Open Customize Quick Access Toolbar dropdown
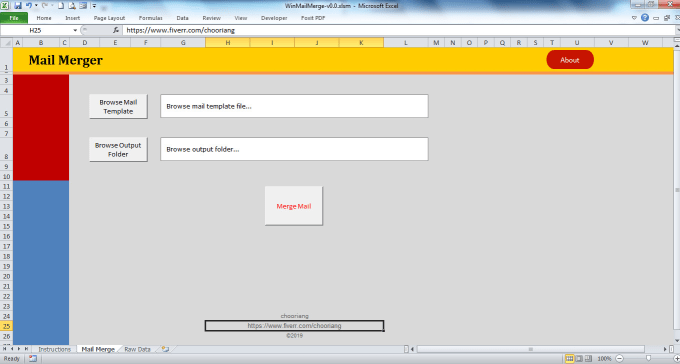Viewport: 680px width, 364px height. [94, 6]
